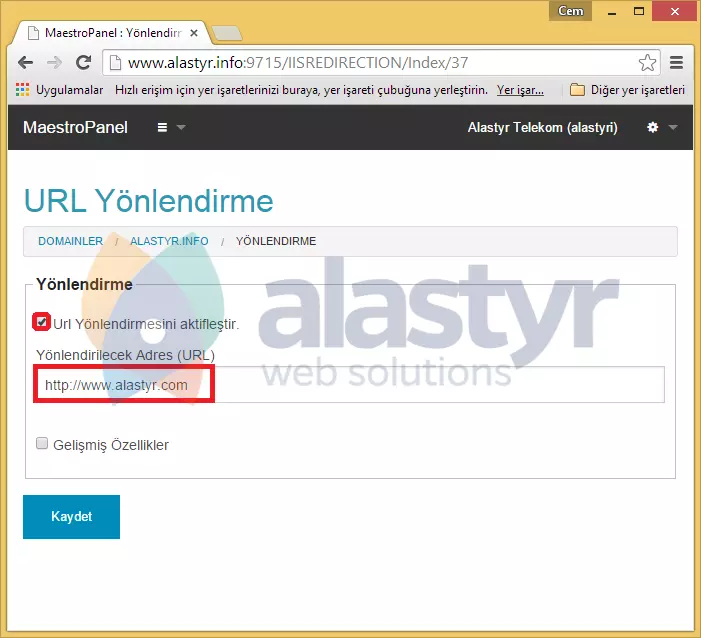
Task: Click the Yer işar... bookmarks link
Action: (x=520, y=90)
